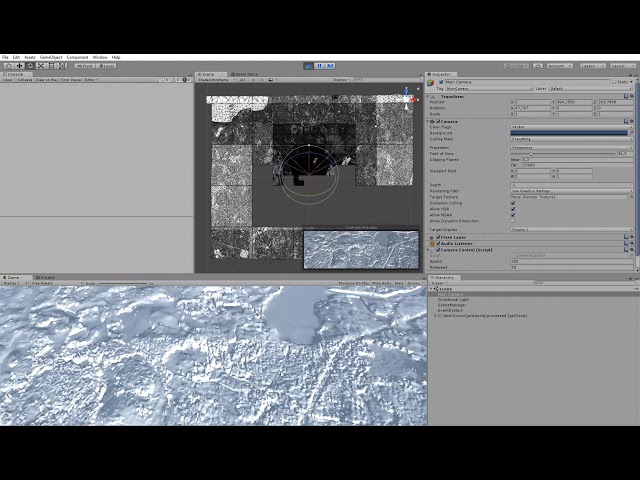Click the Step frame button
Screen dimensions: 640x480
click(x=331, y=66)
